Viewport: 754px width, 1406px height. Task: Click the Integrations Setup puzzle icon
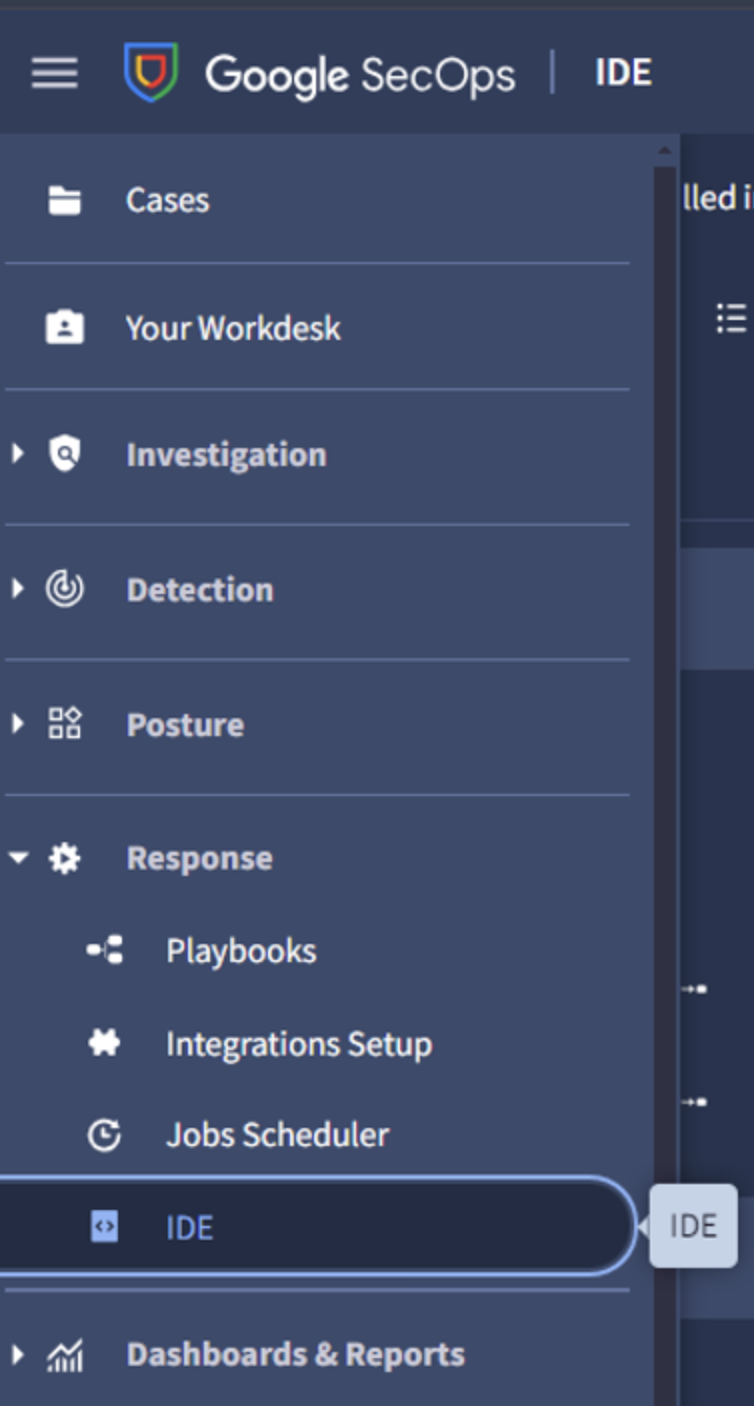(105, 1044)
